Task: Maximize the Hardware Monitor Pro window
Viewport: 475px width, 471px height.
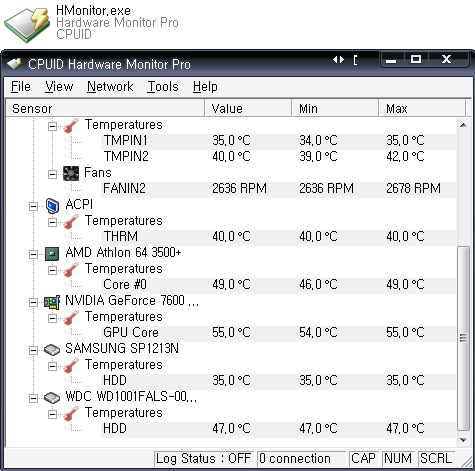Action: (416, 60)
